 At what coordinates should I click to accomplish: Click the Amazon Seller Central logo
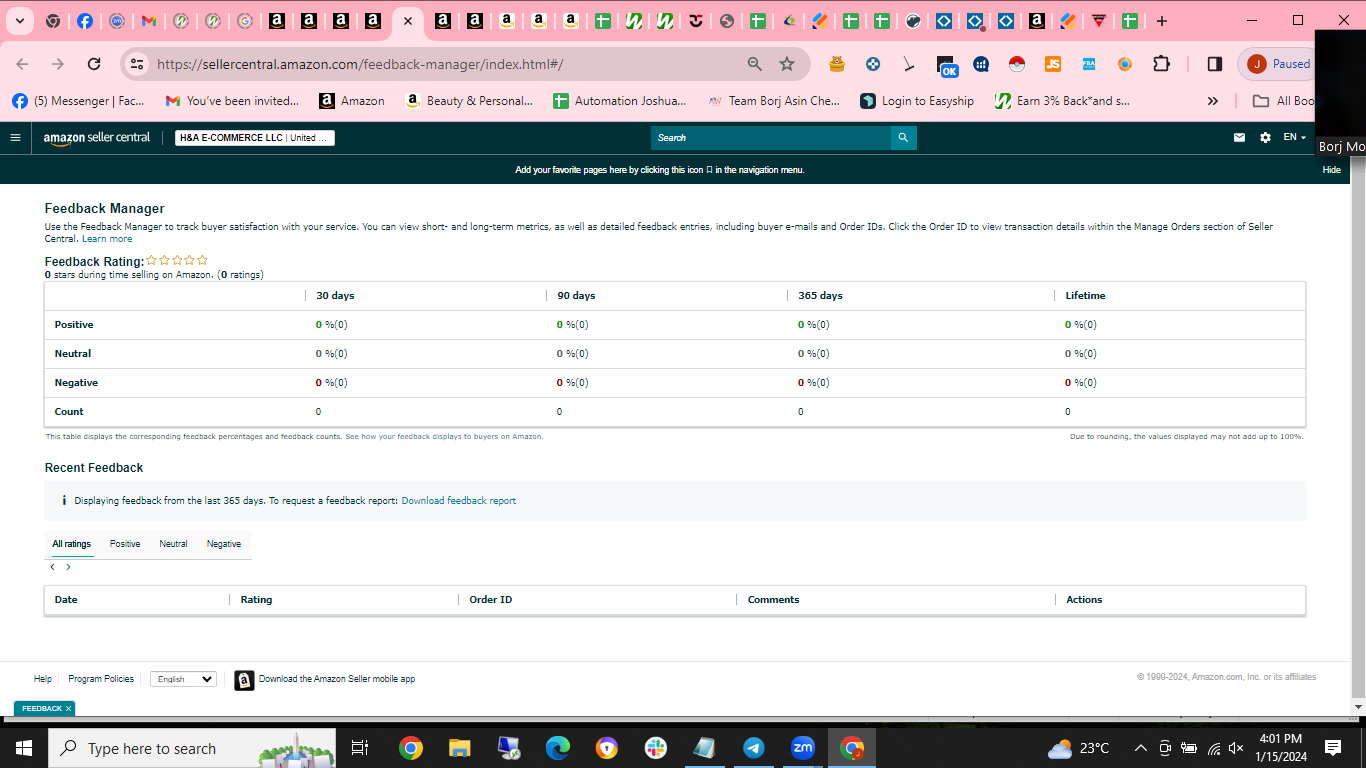tap(97, 138)
